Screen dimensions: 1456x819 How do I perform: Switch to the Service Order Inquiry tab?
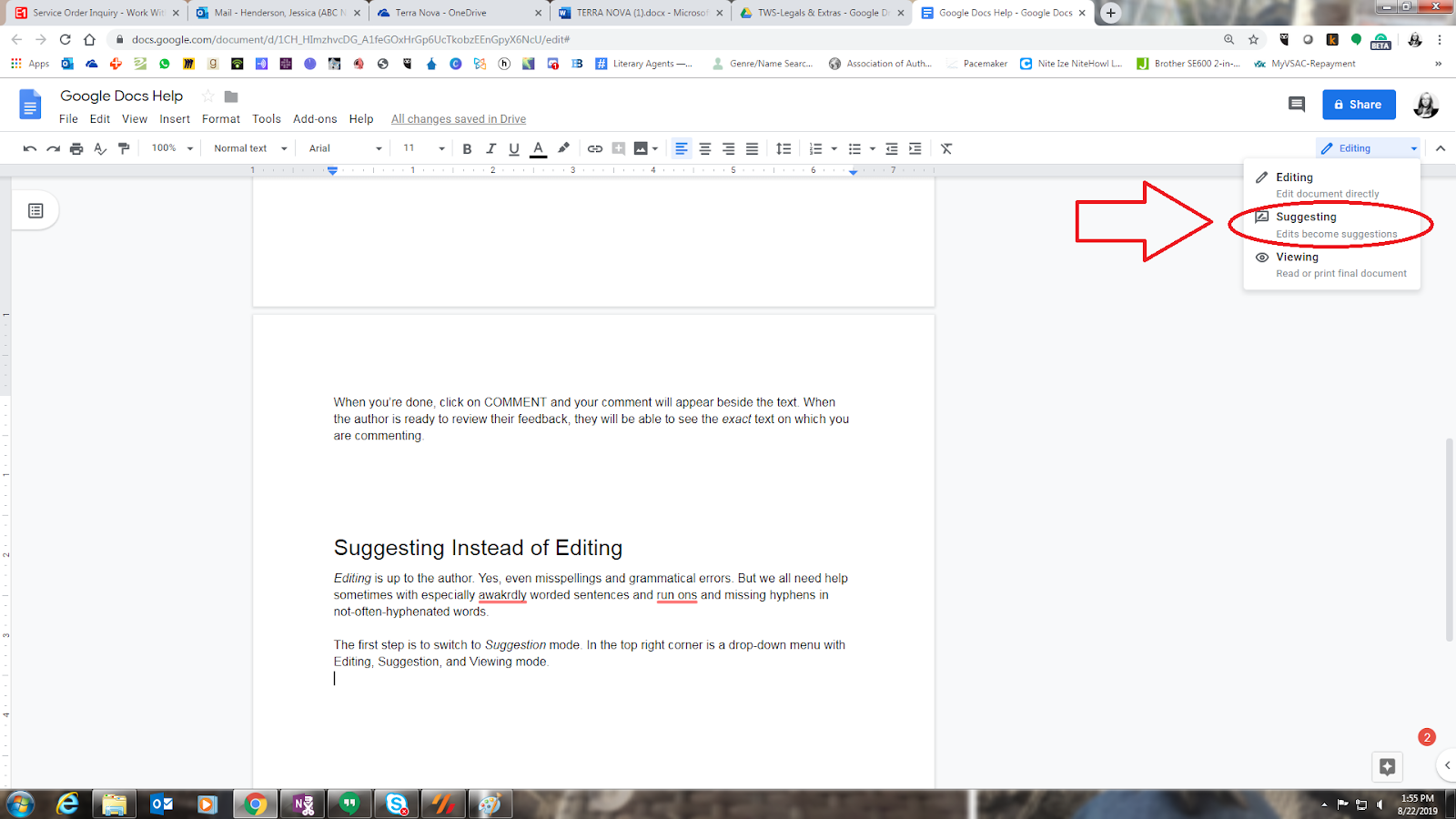pos(96,13)
